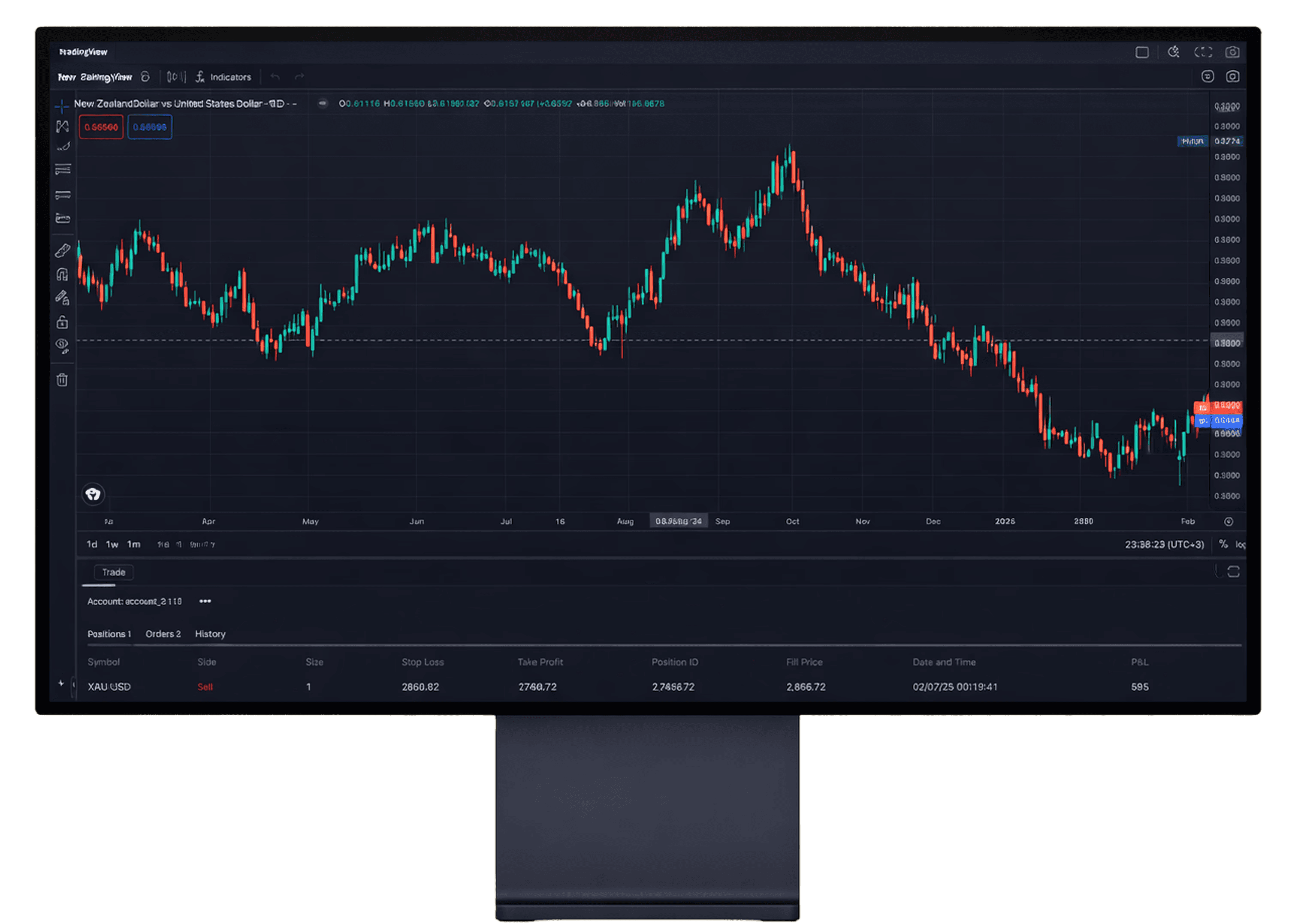Click the red sell price button
Screen dimensions: 1292x924
click(101, 127)
